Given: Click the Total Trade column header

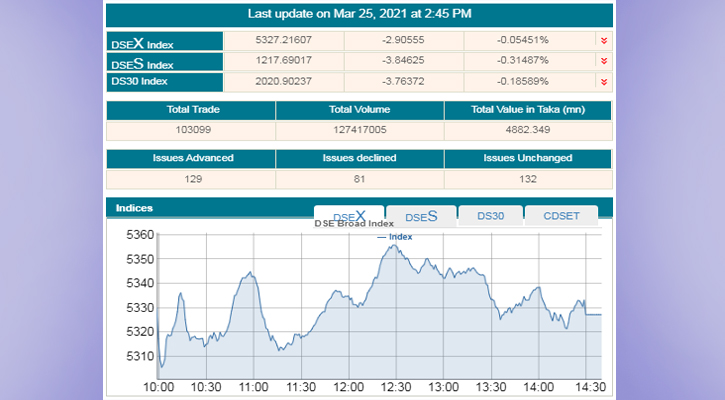Looking at the screenshot, I should point(191,110).
